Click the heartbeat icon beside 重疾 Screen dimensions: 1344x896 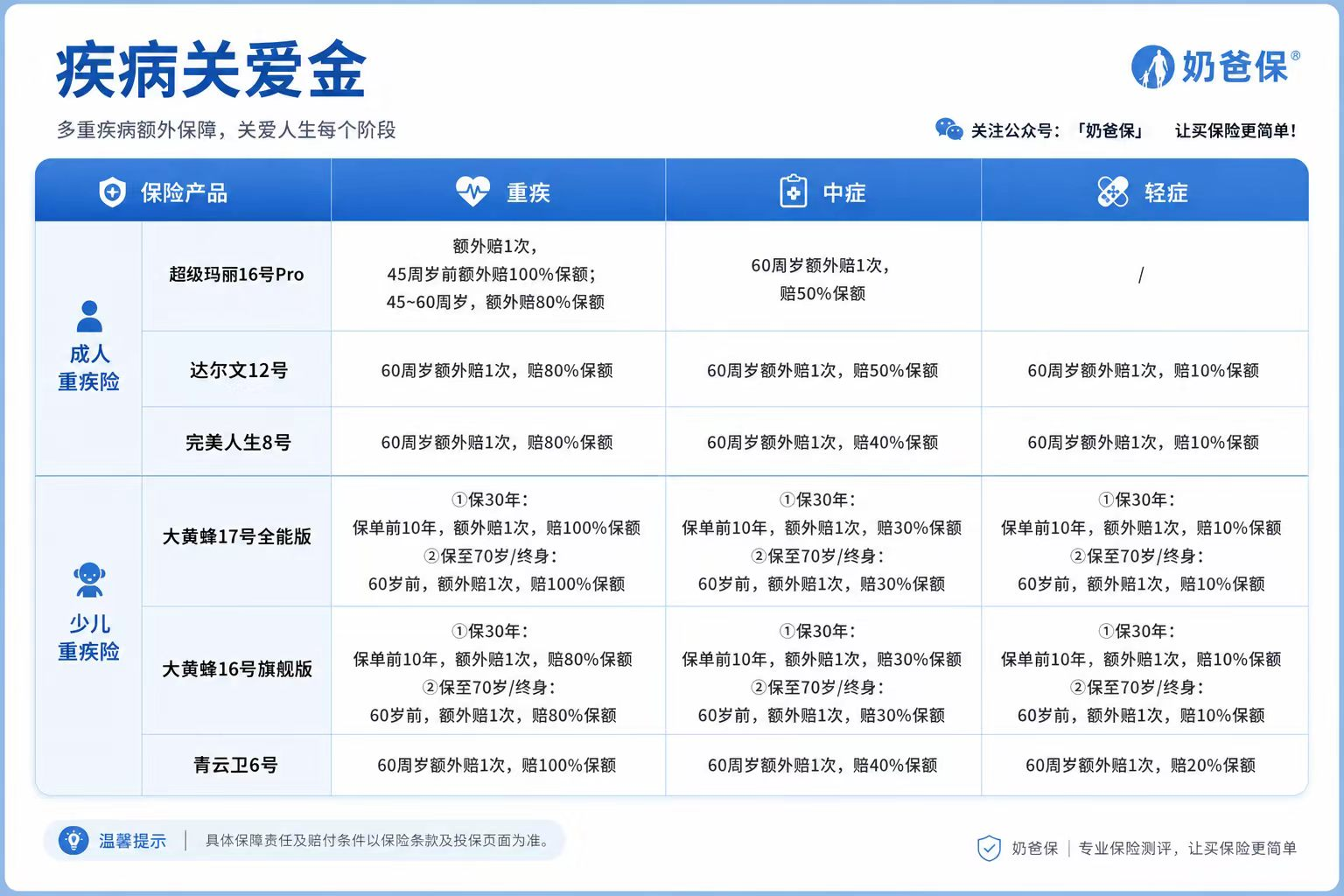click(x=473, y=191)
